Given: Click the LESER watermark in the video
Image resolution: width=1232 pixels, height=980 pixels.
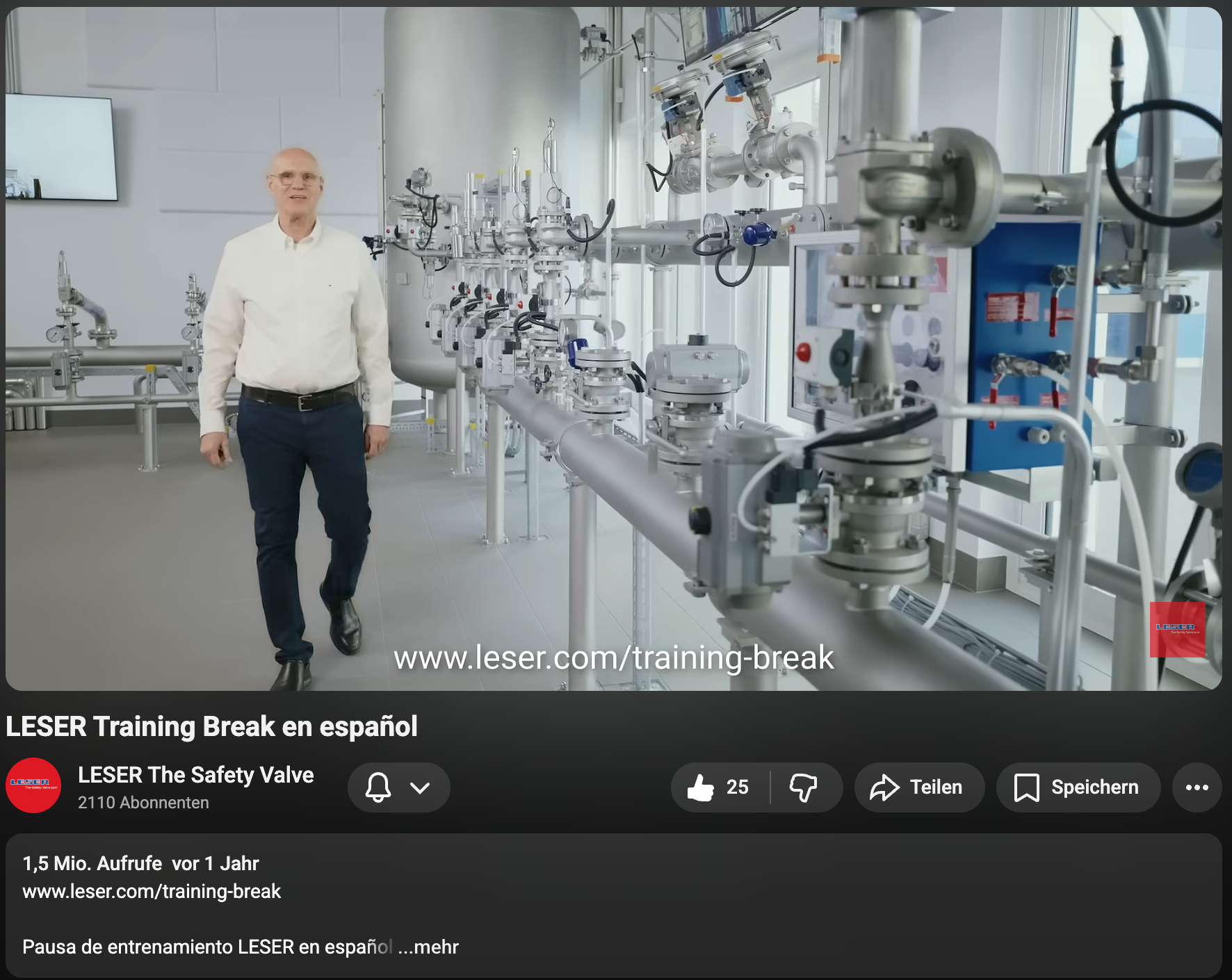Looking at the screenshot, I should tap(1177, 630).
